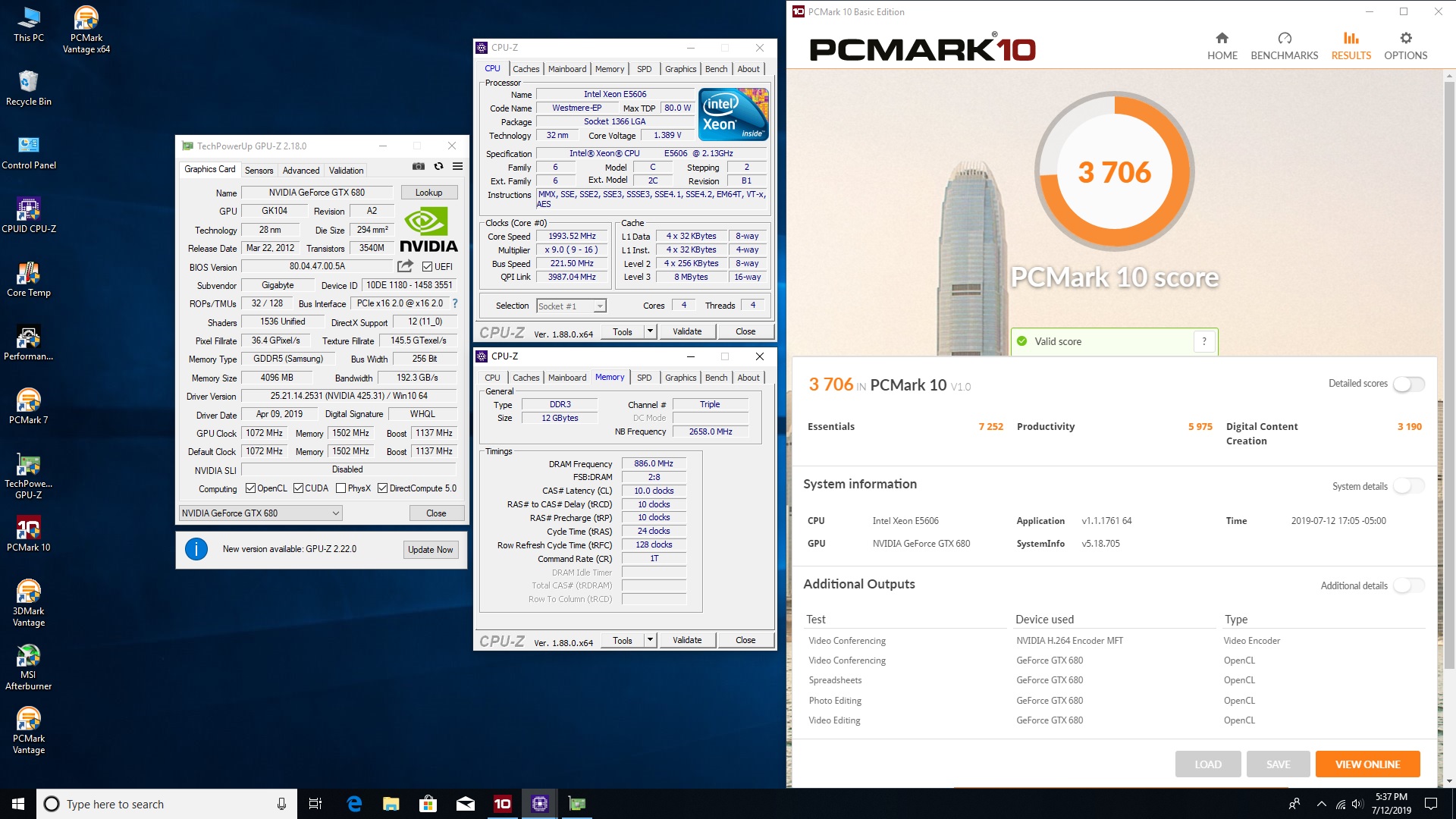
Task: Toggle CUDA checkbox in GPU-Z
Action: [x=298, y=488]
